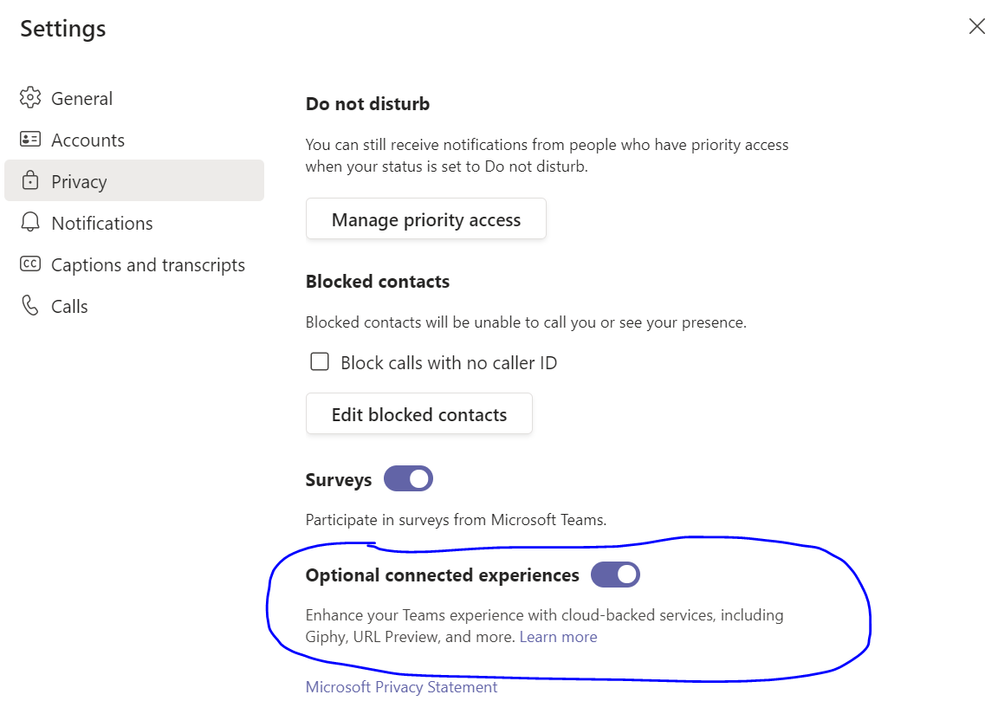
Task: Click the Calls phone icon
Action: 31,306
